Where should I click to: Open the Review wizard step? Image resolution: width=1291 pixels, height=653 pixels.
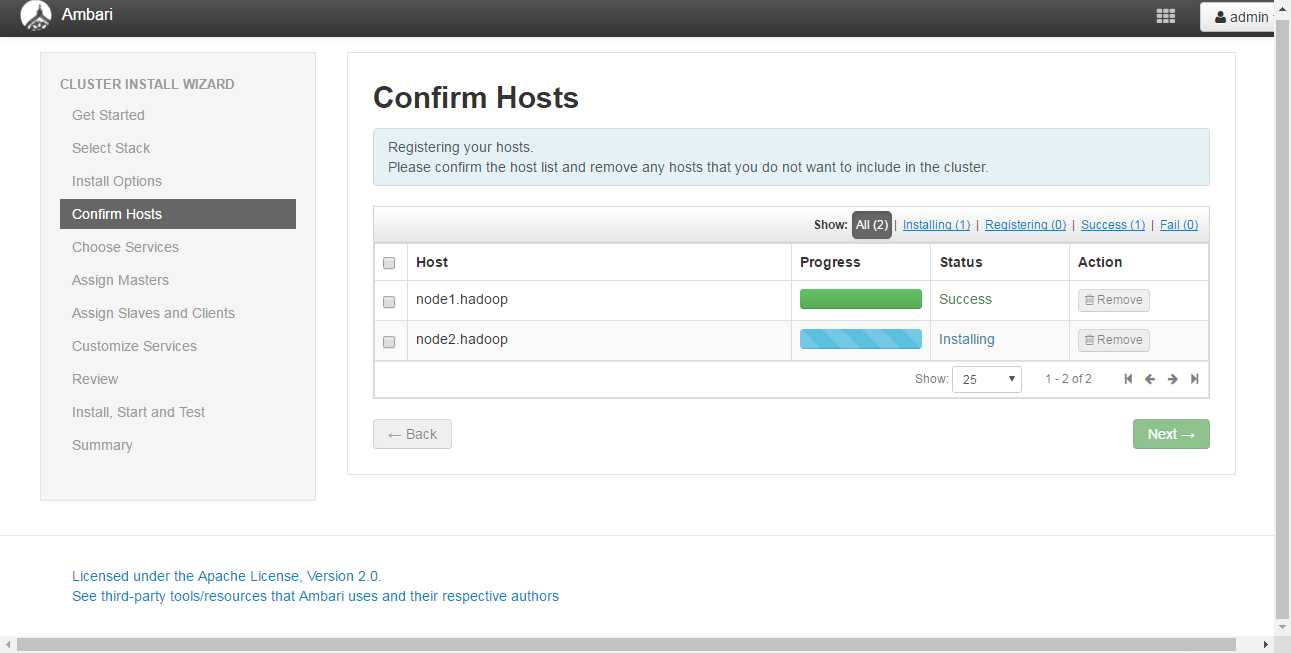coord(95,379)
